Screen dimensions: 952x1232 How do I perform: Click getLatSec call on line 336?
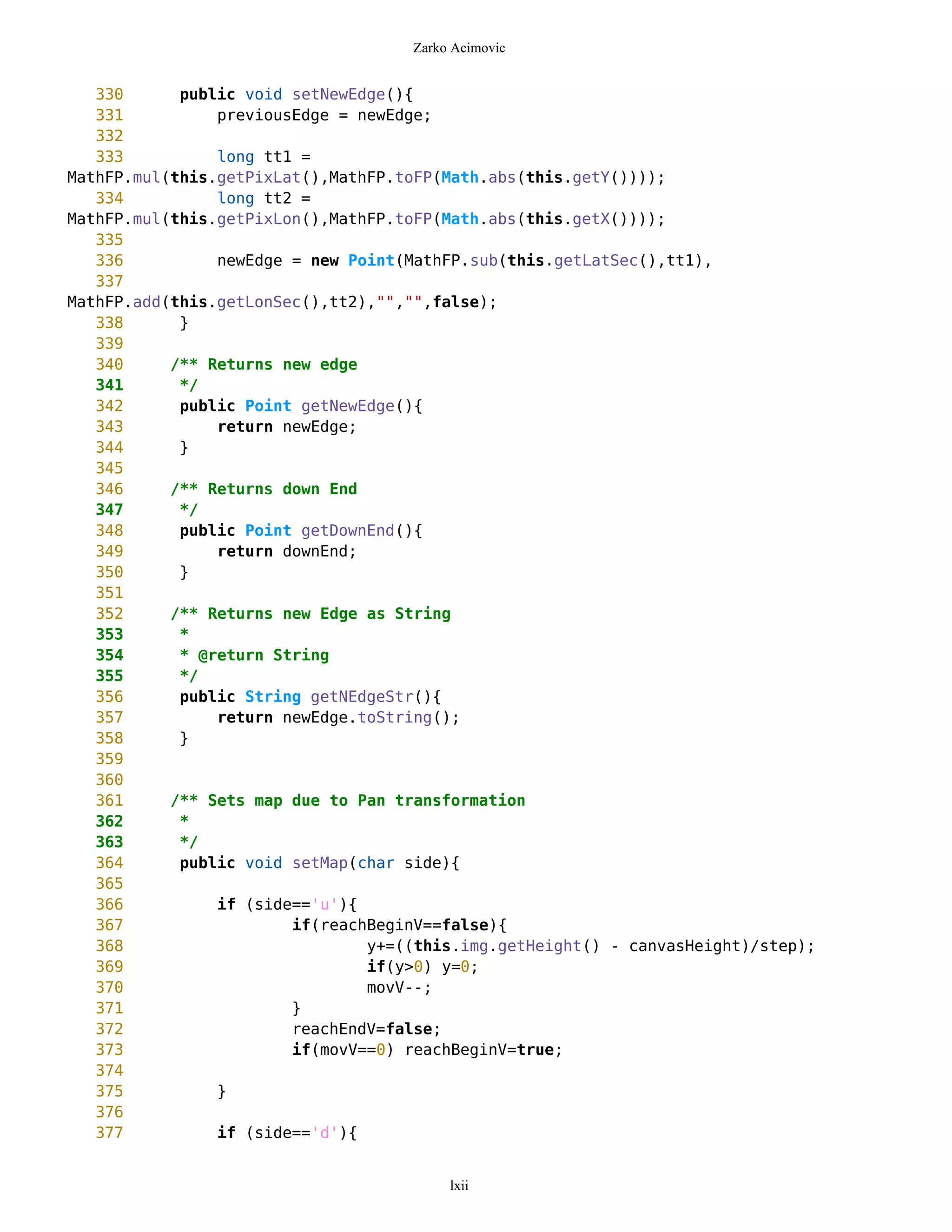(595, 261)
